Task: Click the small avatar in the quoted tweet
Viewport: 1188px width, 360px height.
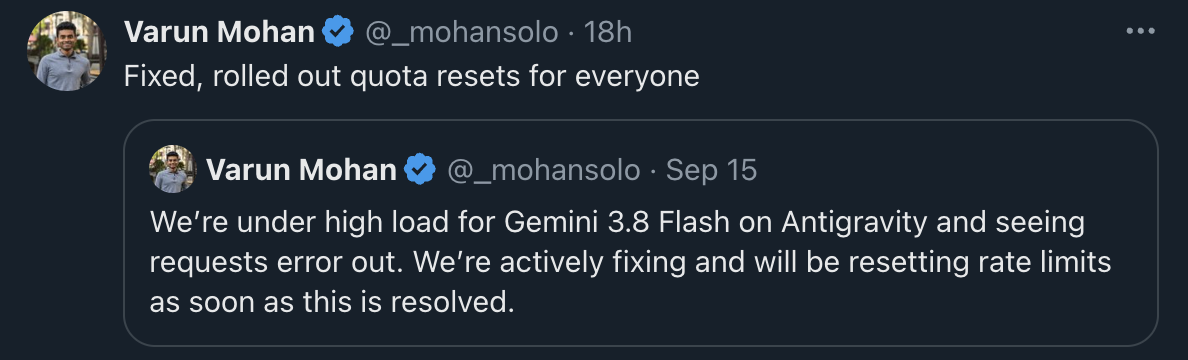Action: coord(173,169)
